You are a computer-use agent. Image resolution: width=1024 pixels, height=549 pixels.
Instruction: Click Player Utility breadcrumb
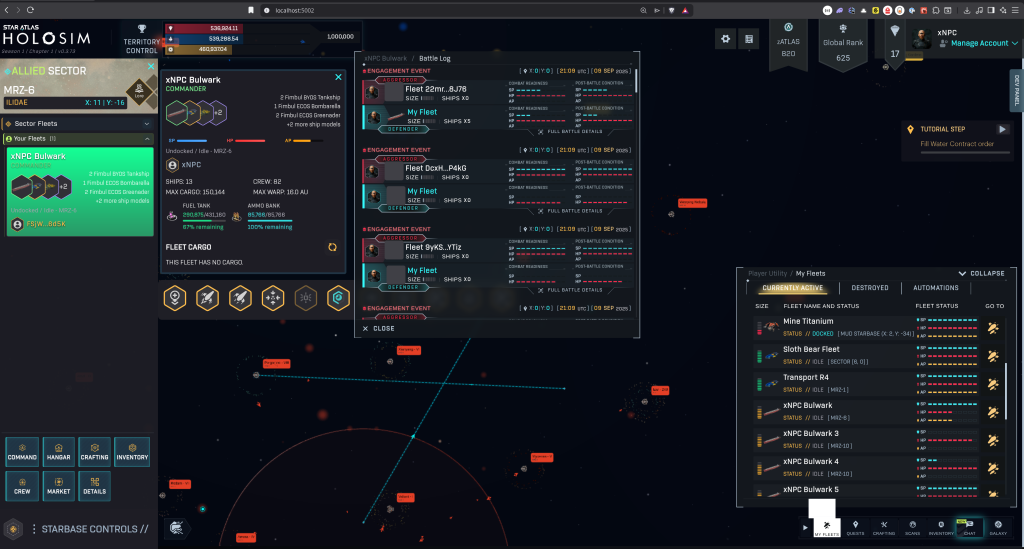click(767, 274)
